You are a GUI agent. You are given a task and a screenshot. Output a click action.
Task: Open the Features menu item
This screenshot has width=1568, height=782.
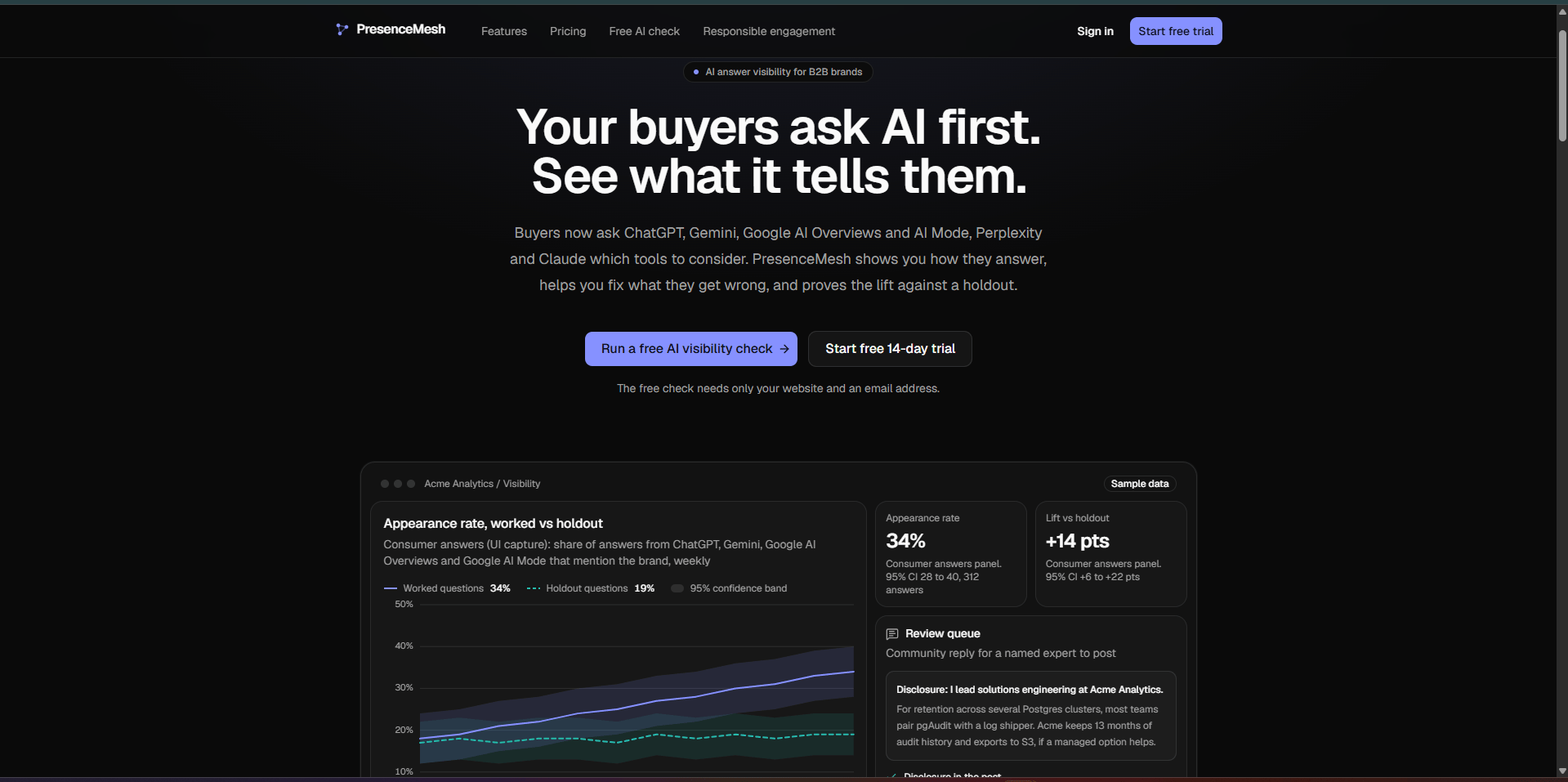[504, 31]
